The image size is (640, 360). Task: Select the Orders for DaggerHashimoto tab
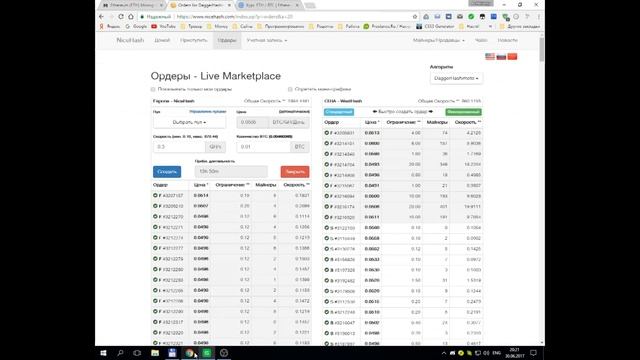point(200,5)
